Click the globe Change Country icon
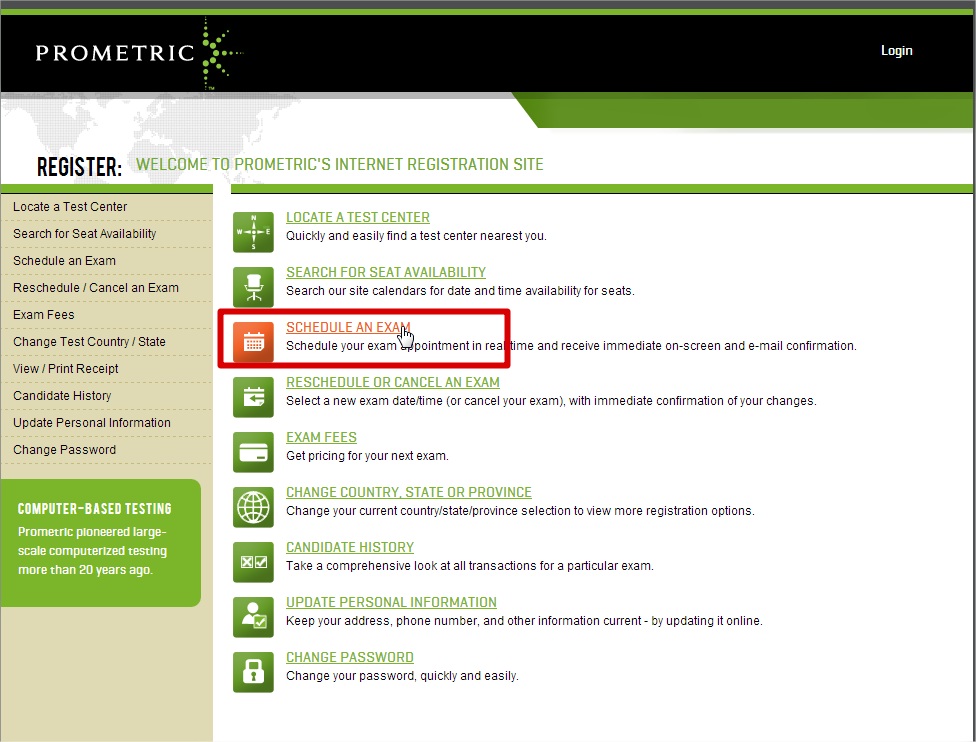Viewport: 976px width, 742px height. [x=253, y=507]
